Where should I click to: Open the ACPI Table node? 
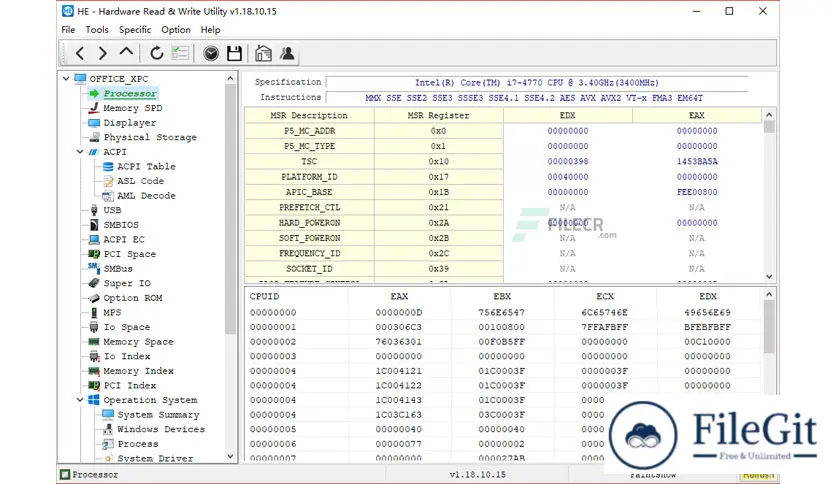[146, 166]
